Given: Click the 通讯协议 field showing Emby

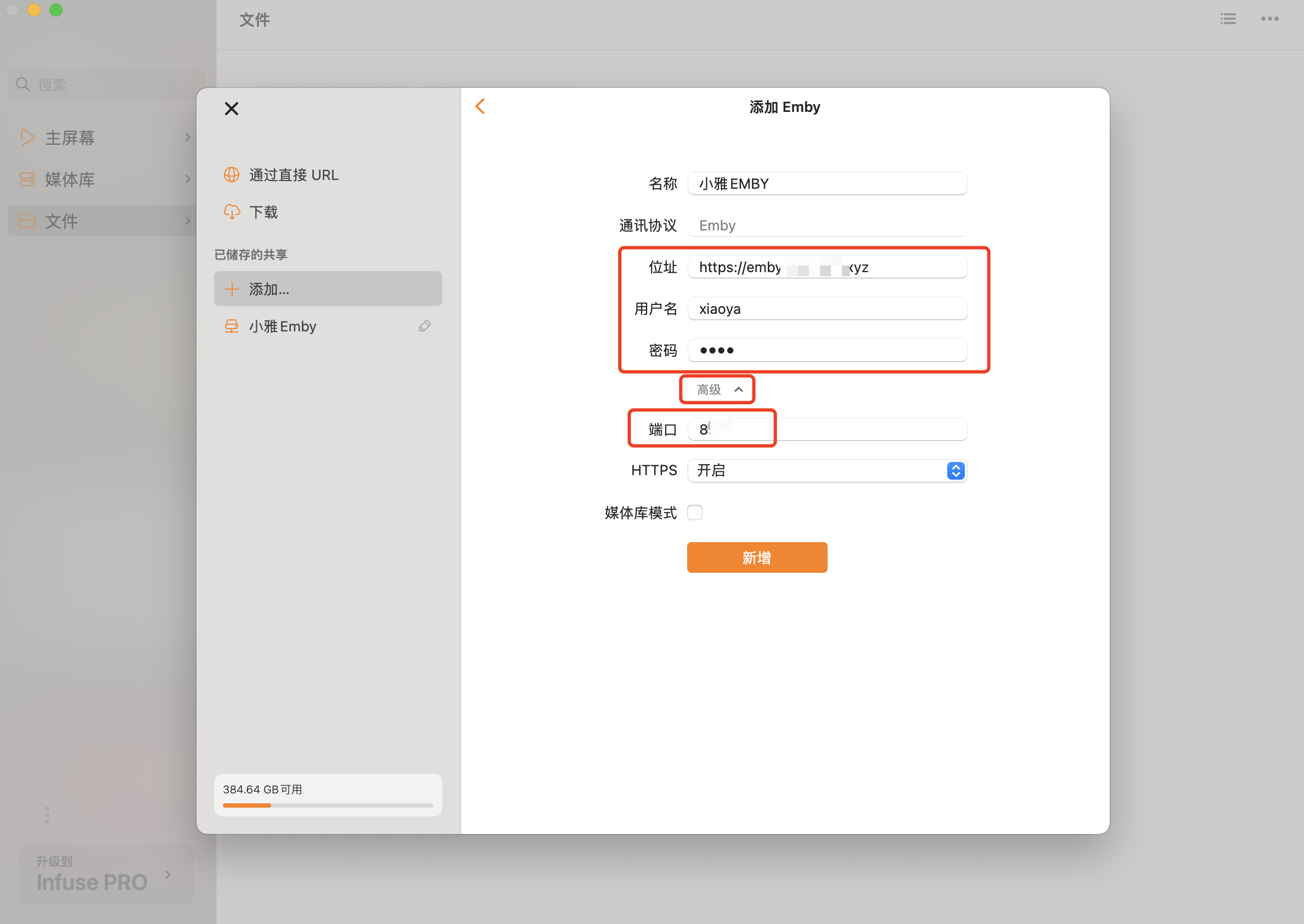Looking at the screenshot, I should pos(827,226).
